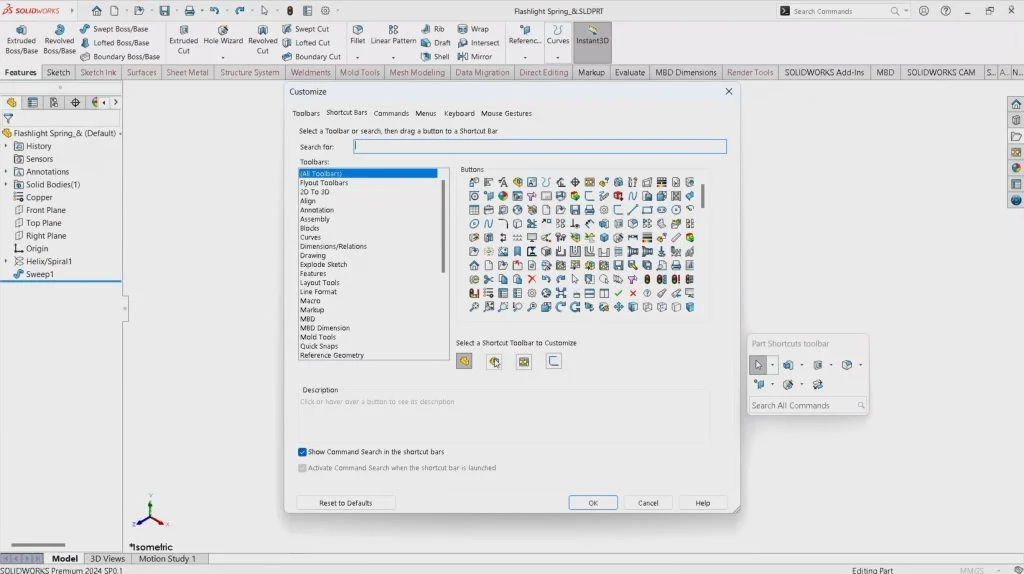
Task: Open the Mouse Gestures tab
Action: click(506, 113)
